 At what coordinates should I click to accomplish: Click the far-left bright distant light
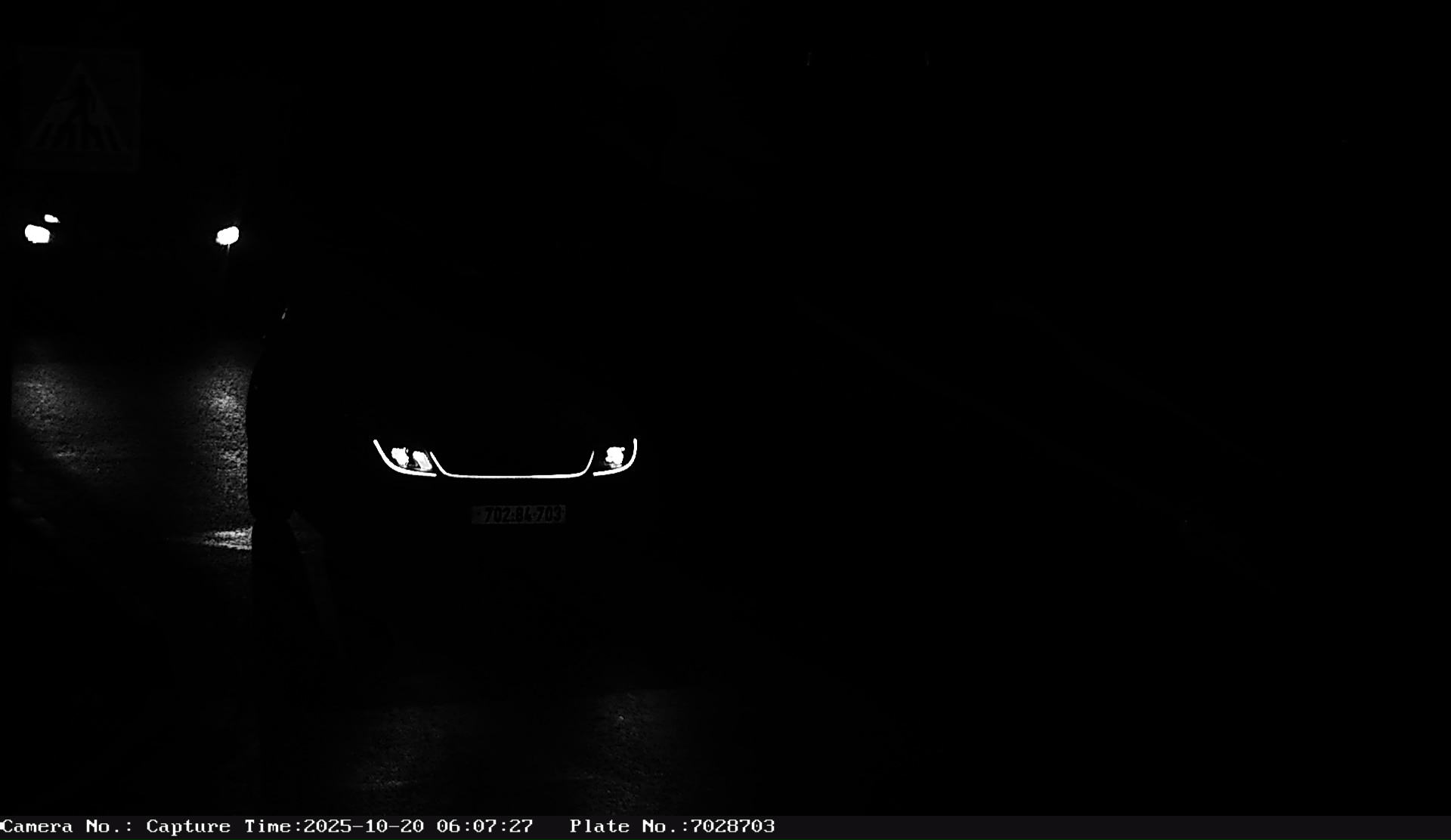click(37, 233)
